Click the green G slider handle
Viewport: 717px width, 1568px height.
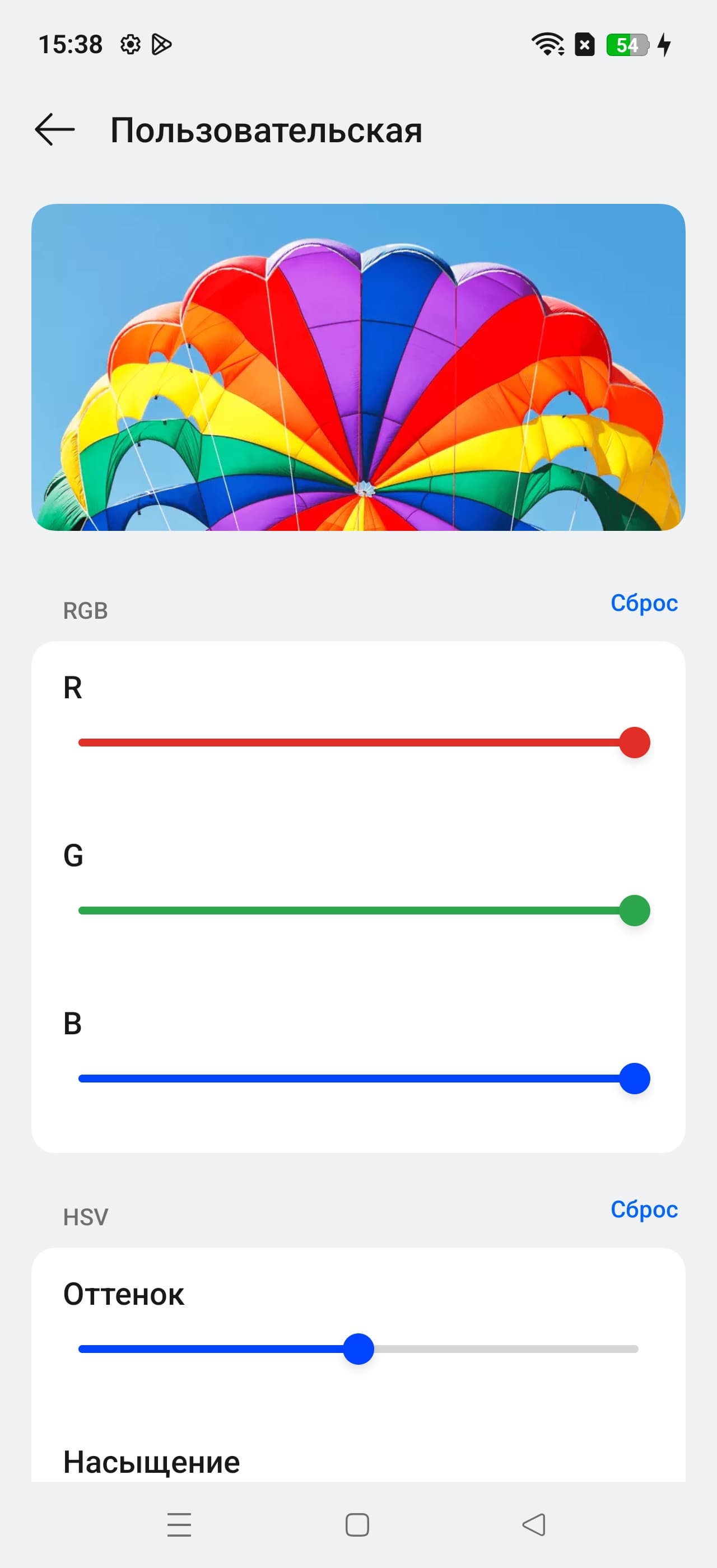pos(635,911)
